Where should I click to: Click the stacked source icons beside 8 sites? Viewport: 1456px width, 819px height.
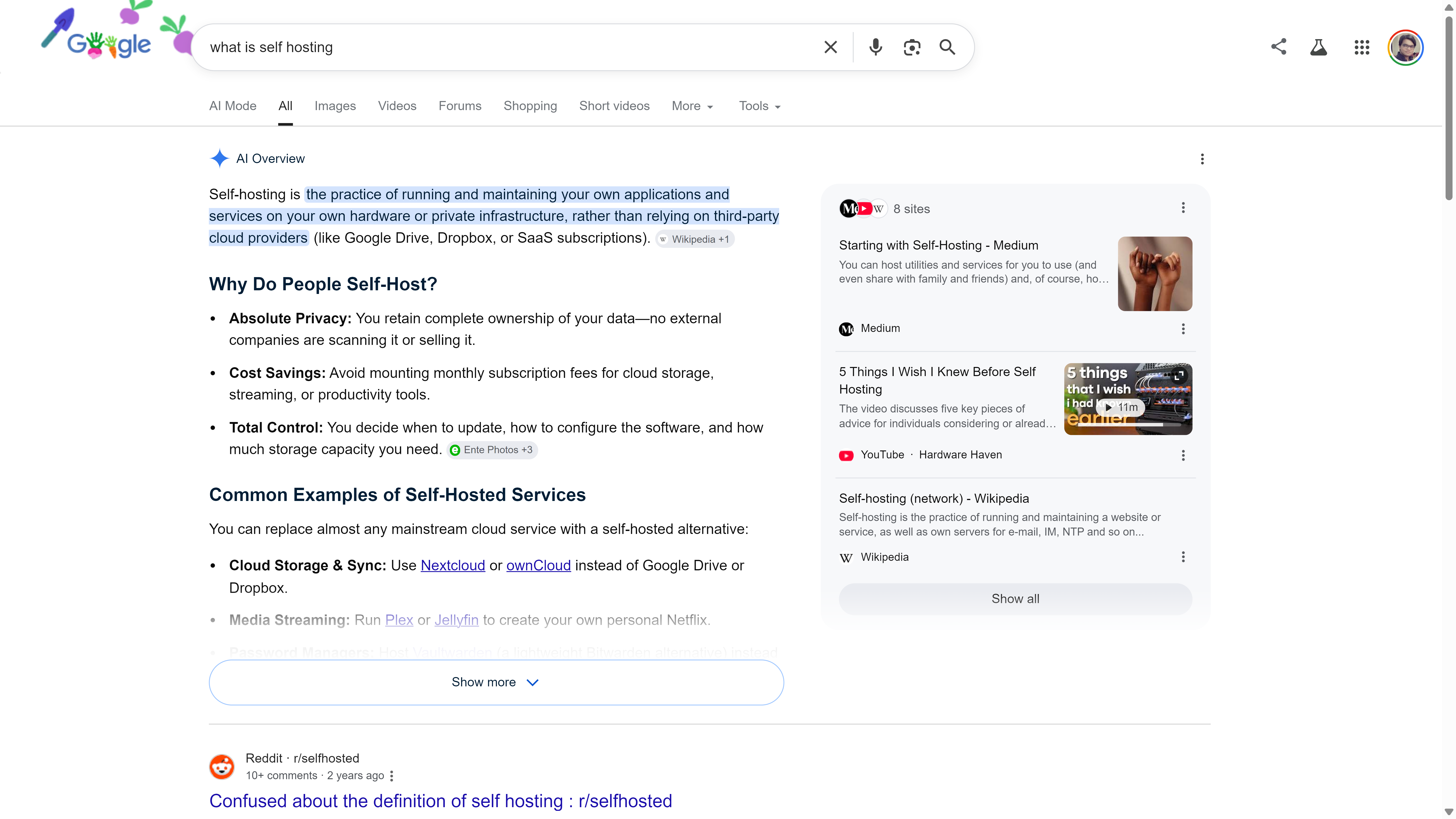click(863, 209)
